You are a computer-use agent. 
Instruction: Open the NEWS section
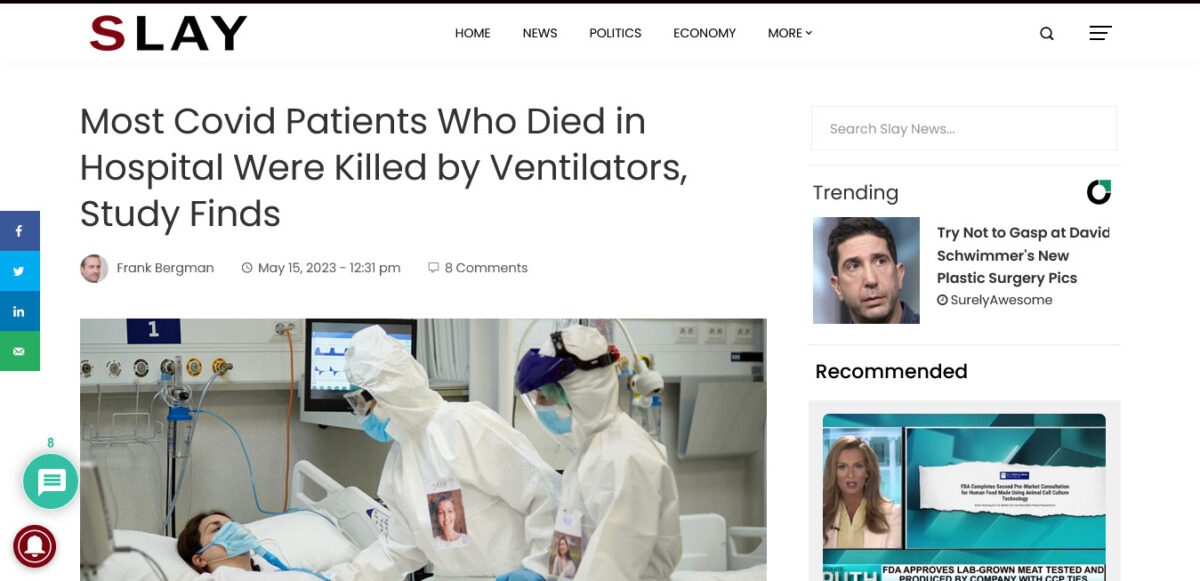tap(539, 33)
